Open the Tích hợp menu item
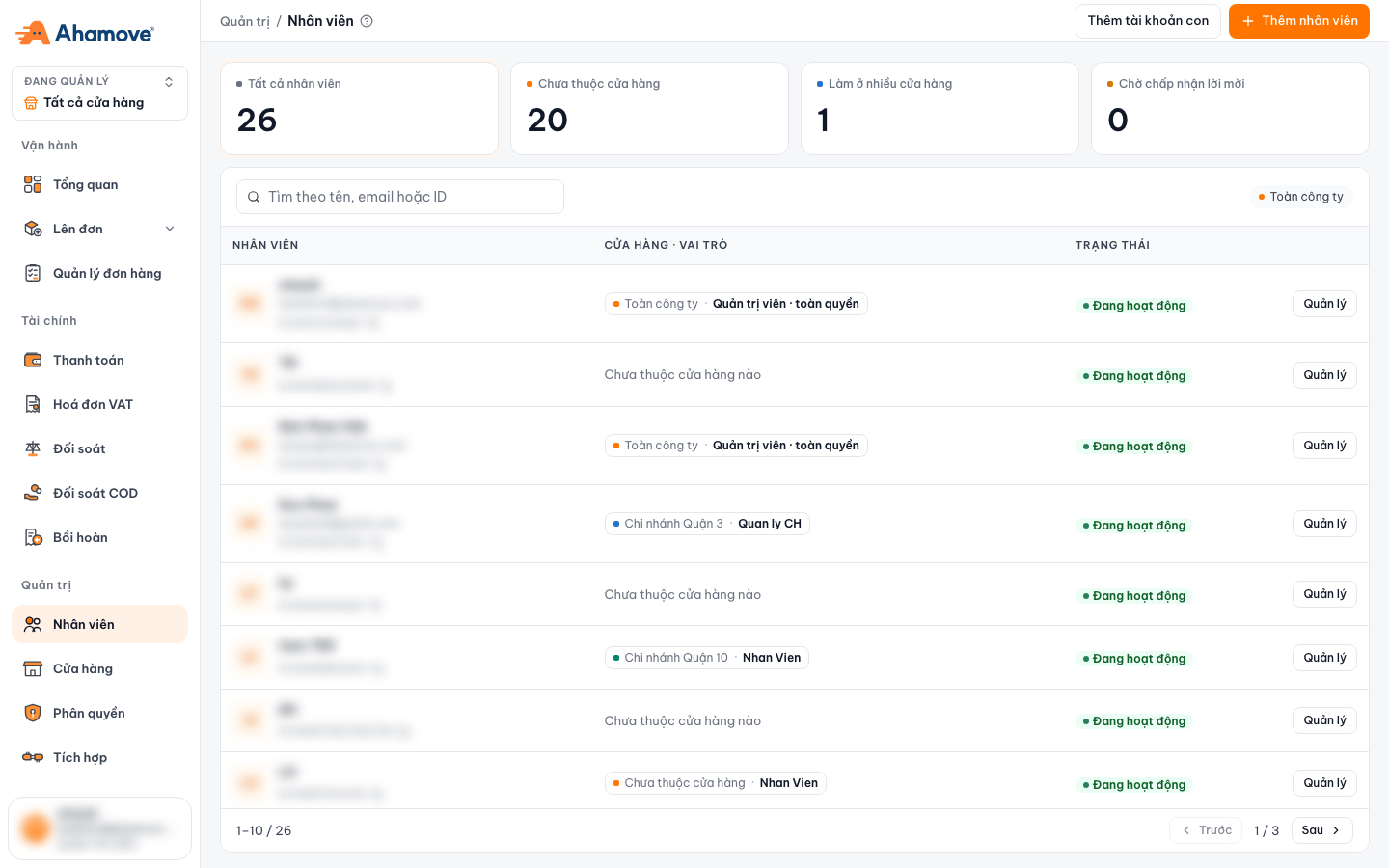The width and height of the screenshot is (1389, 868). 99,757
